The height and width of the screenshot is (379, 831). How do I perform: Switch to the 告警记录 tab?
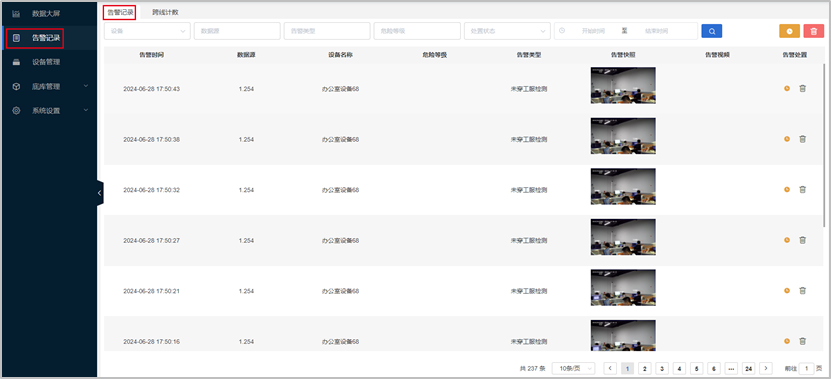point(120,12)
